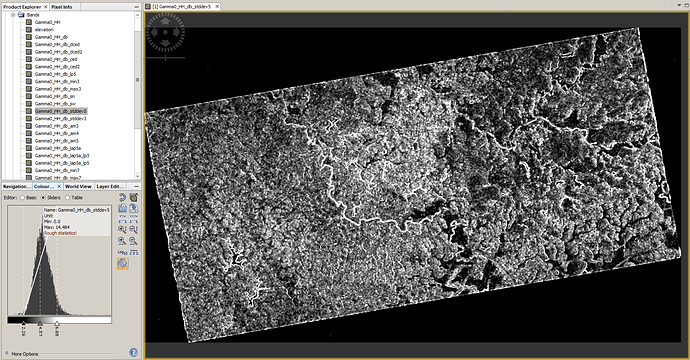Screen dimensions: 690x360
Task: Select Sliders editor radio button
Action: (43, 198)
